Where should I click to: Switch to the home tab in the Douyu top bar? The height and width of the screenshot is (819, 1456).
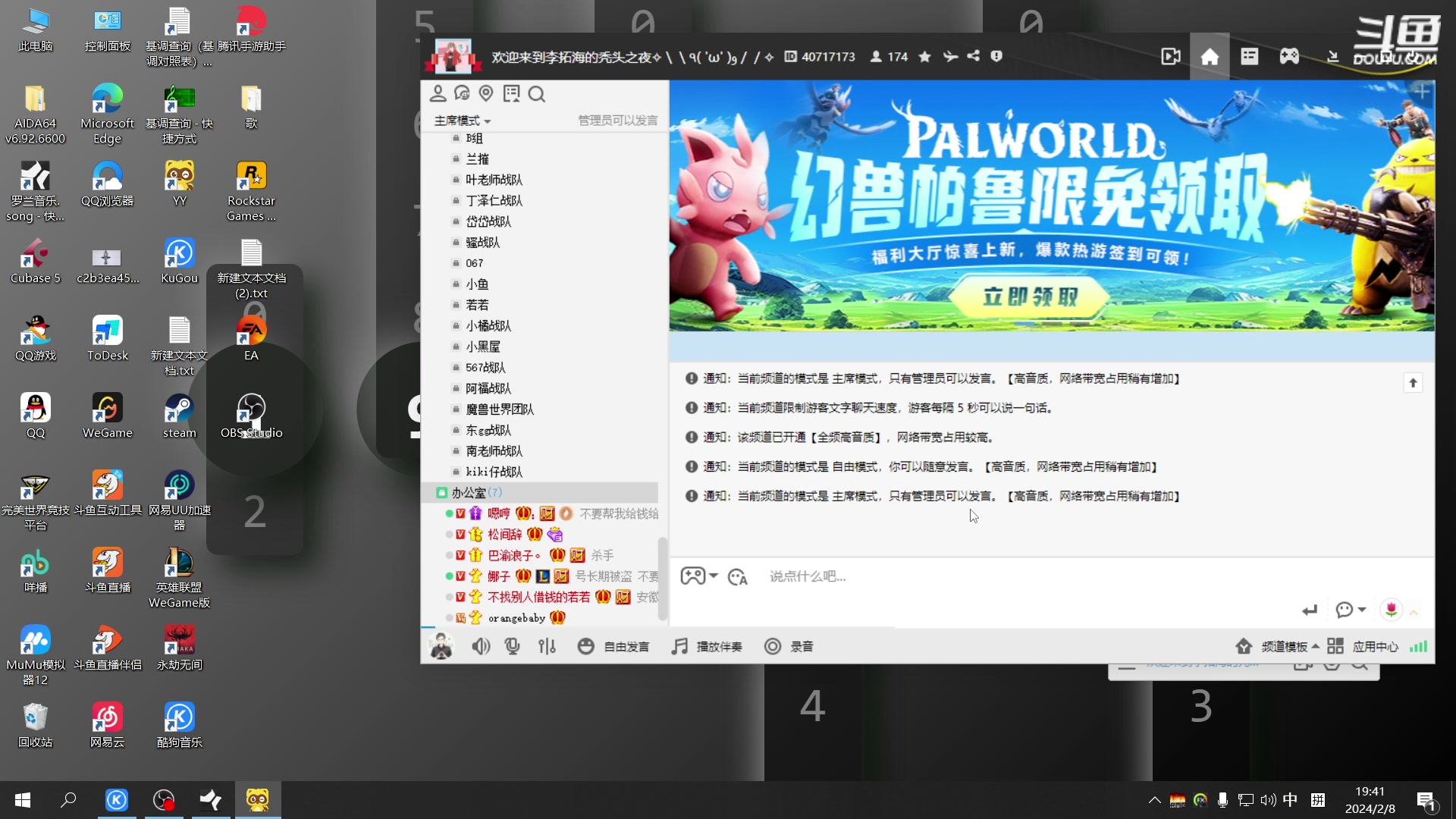click(x=1210, y=55)
